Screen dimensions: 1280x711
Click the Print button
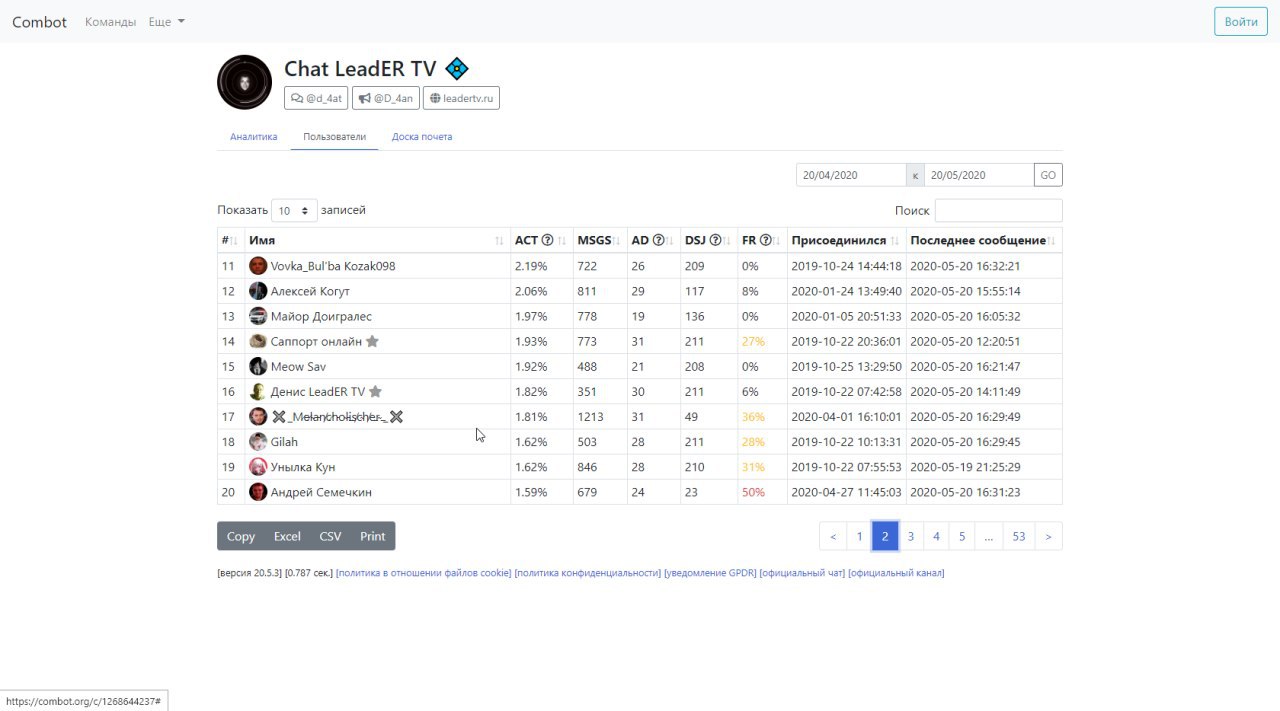click(373, 536)
